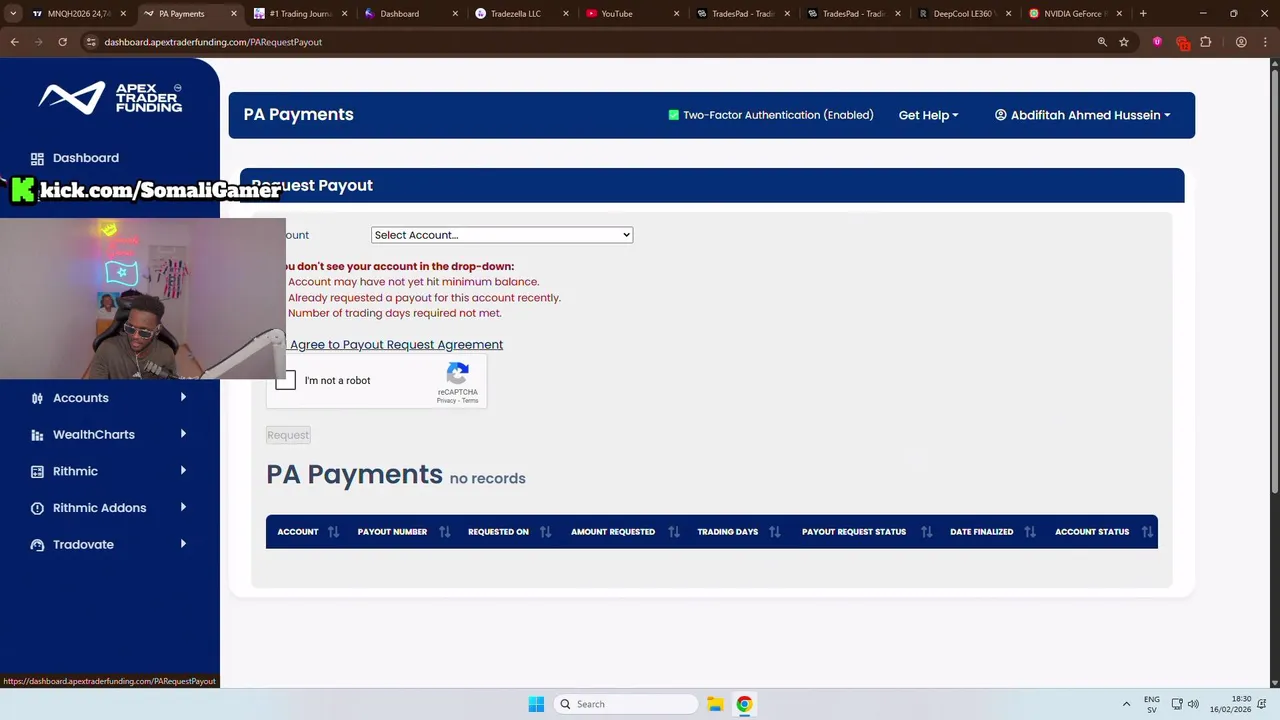Click the Apex Trader Funding logo

(110, 97)
